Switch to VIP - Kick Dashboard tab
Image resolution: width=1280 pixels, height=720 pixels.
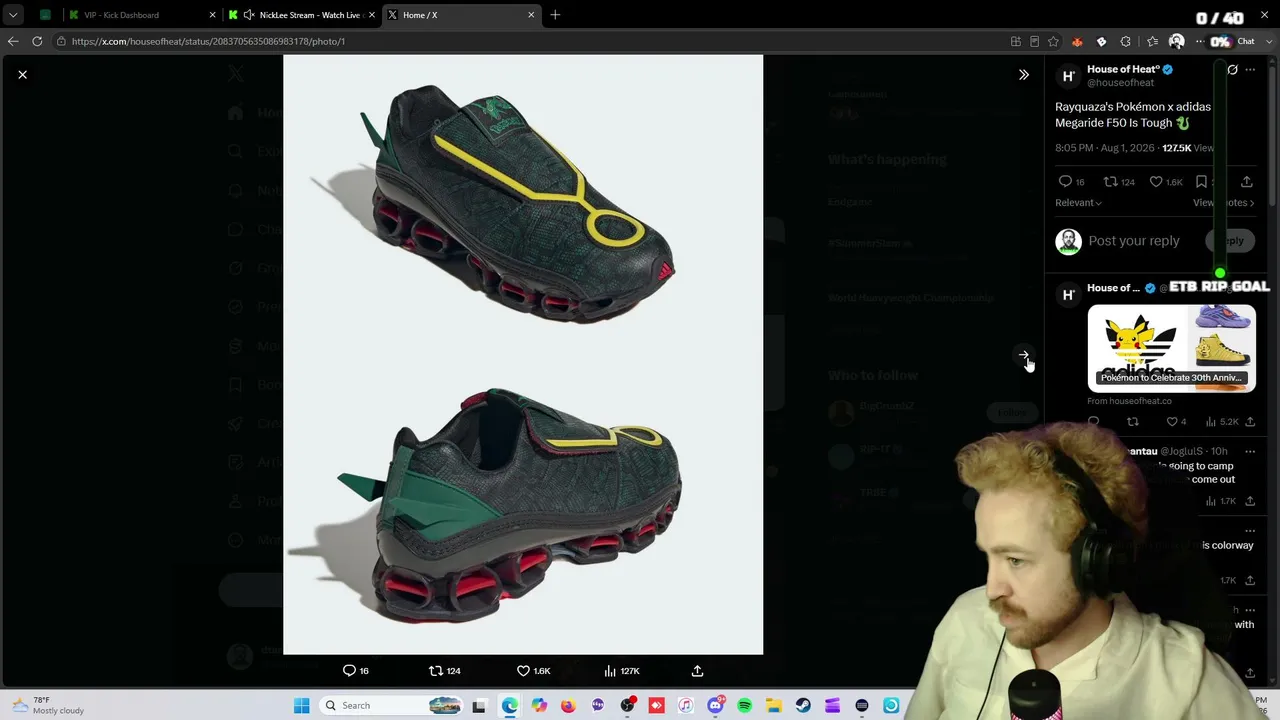[x=143, y=15]
